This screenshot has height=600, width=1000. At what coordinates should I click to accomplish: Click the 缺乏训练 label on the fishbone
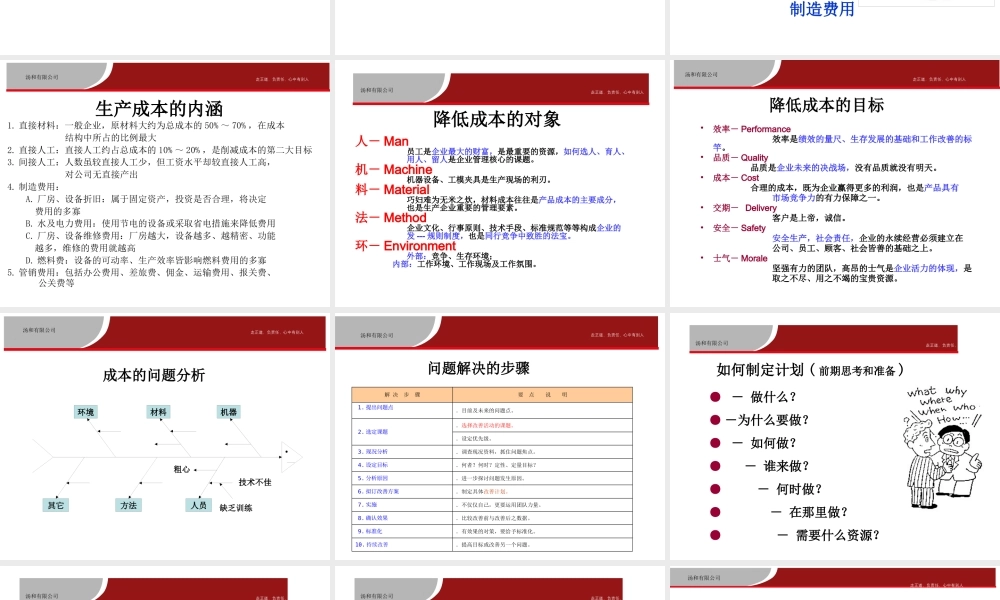(x=236, y=508)
